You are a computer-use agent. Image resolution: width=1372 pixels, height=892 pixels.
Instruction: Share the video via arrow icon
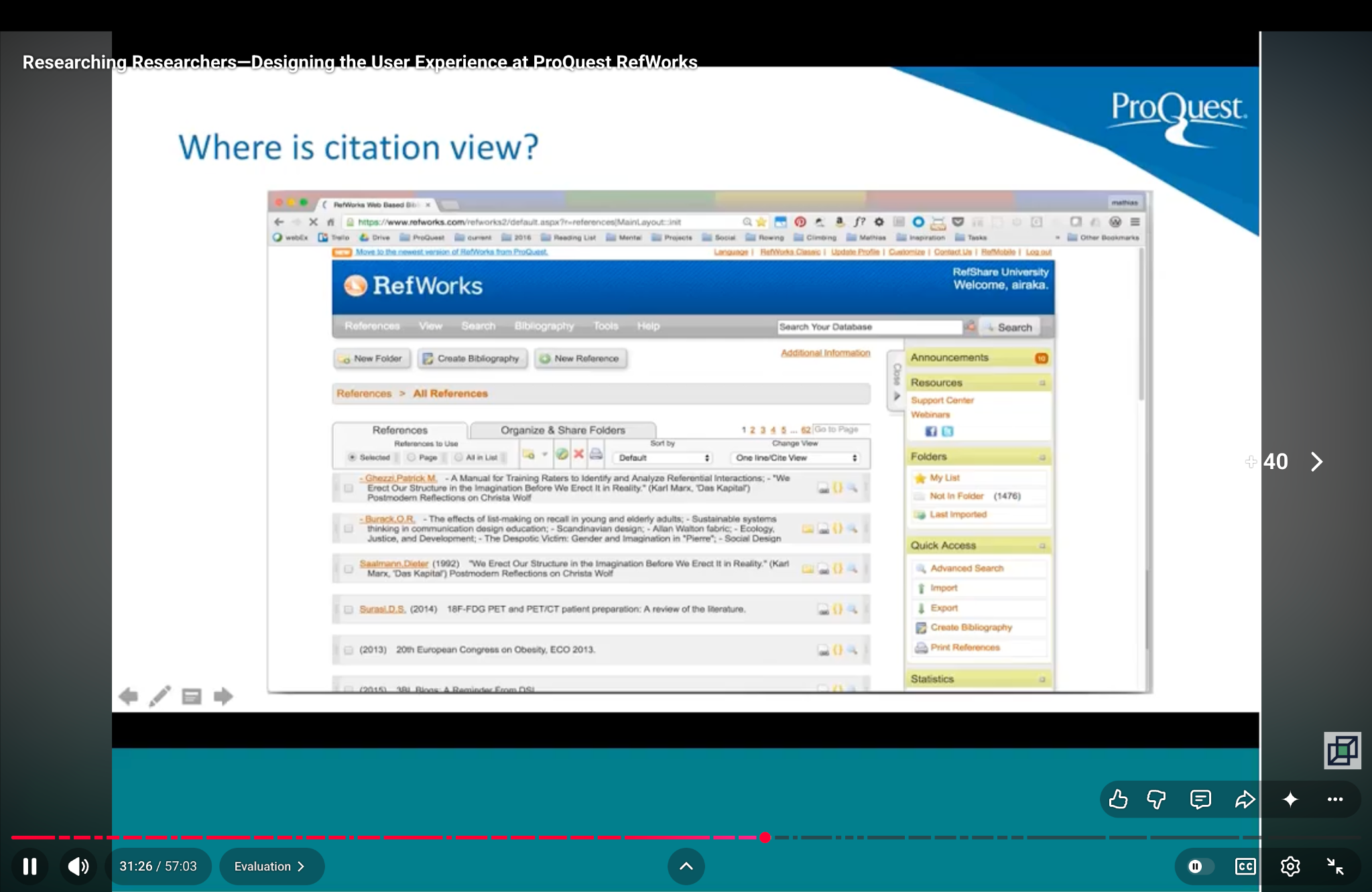pos(1245,799)
